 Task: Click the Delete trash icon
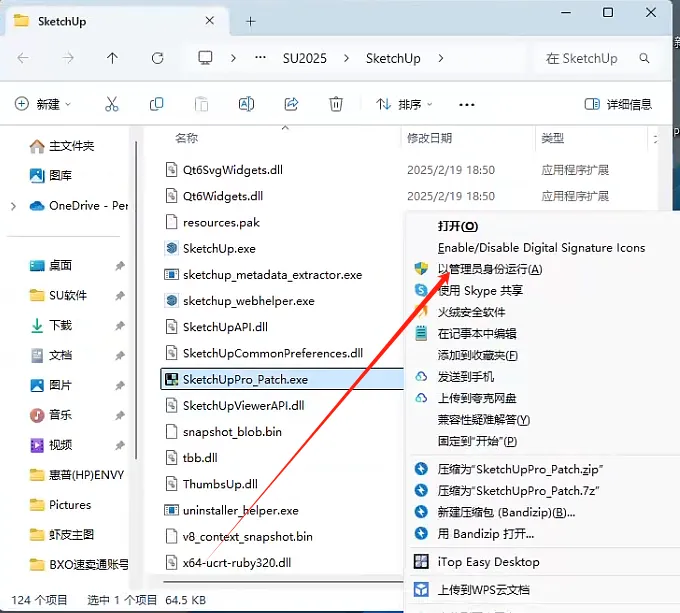pos(336,104)
